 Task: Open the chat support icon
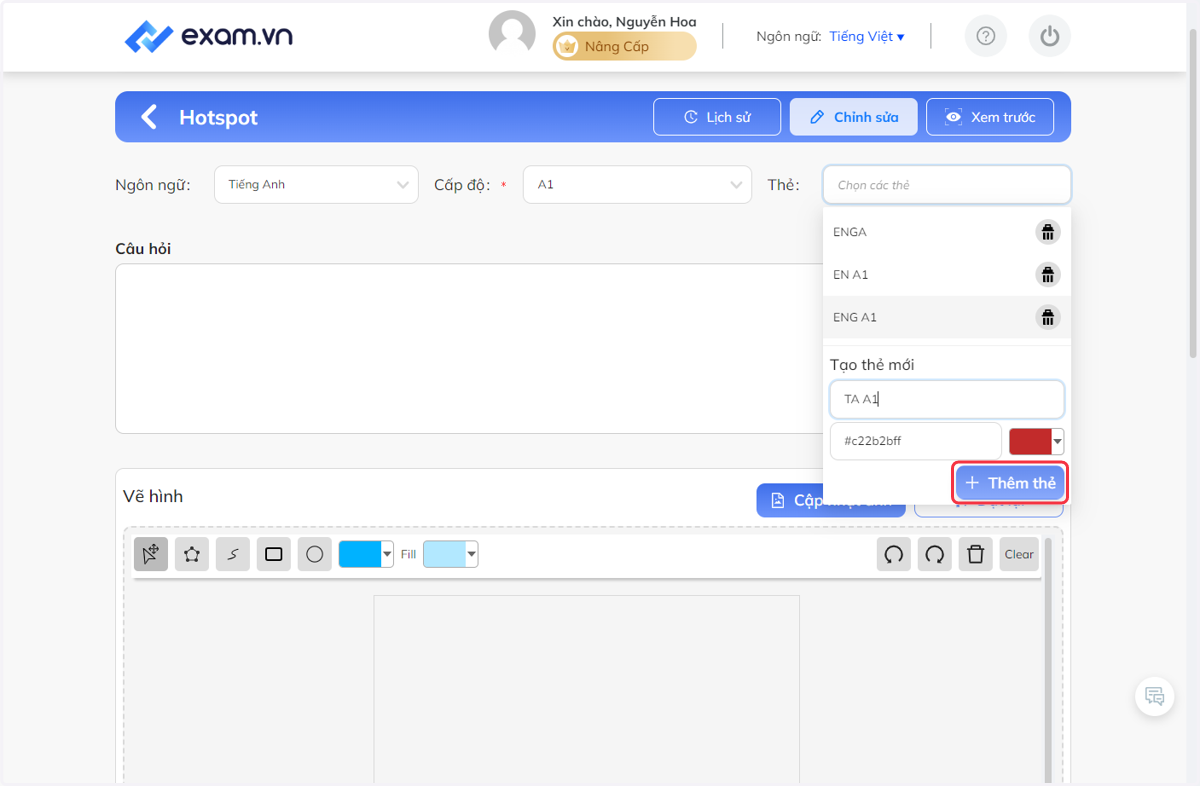[1155, 696]
